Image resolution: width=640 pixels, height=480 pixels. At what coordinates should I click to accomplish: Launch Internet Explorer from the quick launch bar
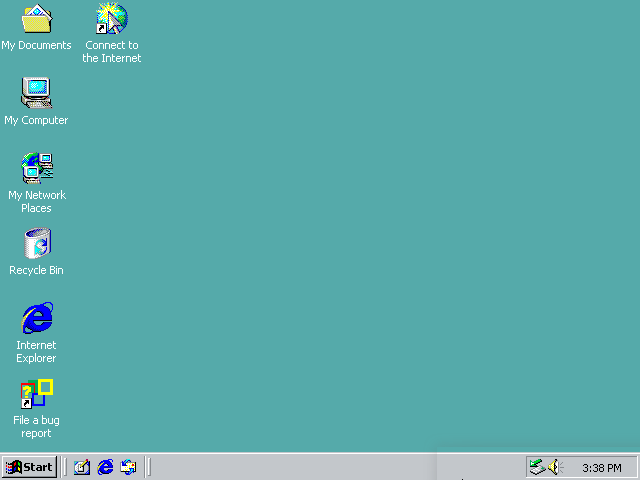point(105,467)
